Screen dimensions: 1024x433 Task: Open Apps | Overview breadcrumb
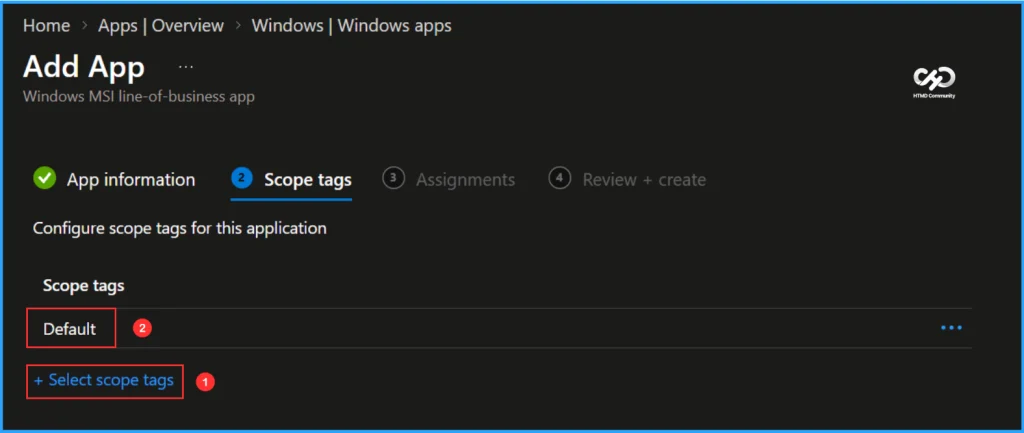point(161,26)
